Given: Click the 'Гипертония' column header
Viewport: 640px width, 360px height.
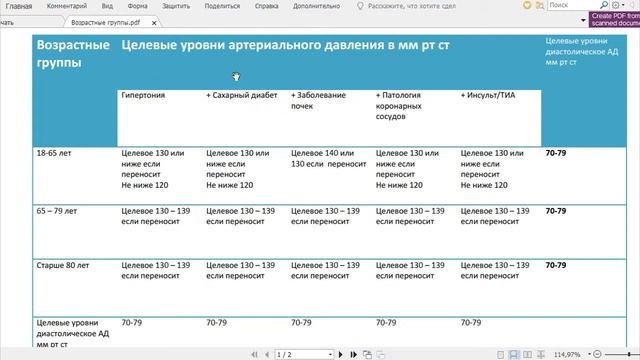Looking at the screenshot, I should pos(143,95).
